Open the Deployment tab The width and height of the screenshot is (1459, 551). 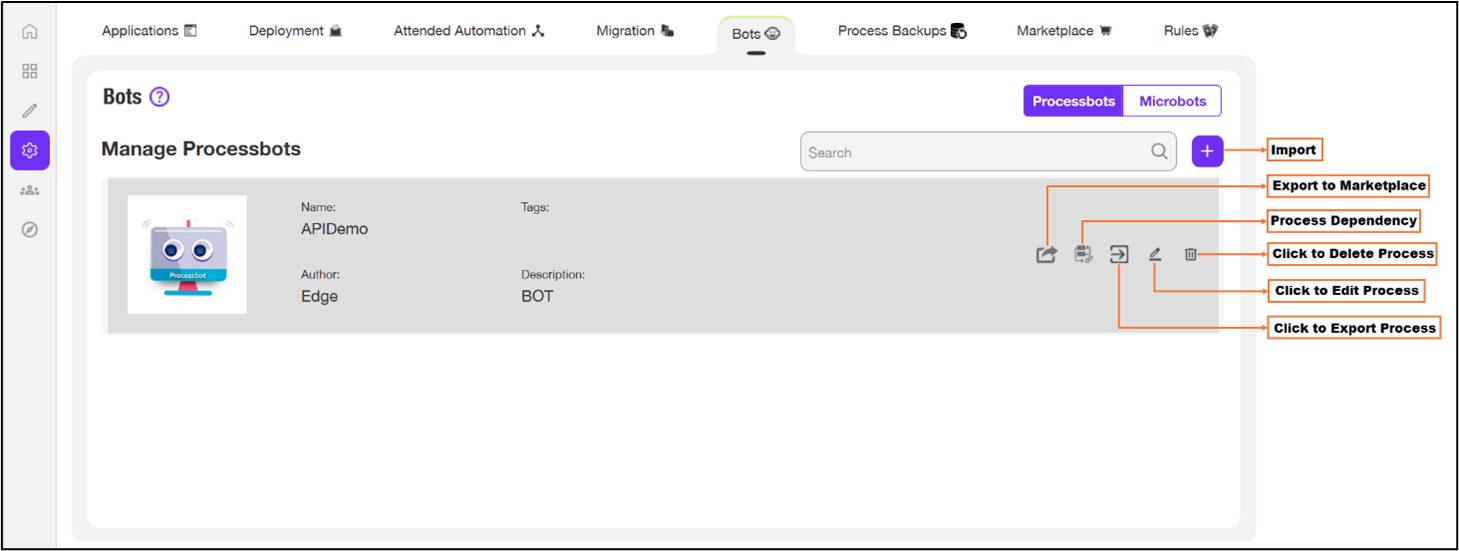tap(295, 31)
